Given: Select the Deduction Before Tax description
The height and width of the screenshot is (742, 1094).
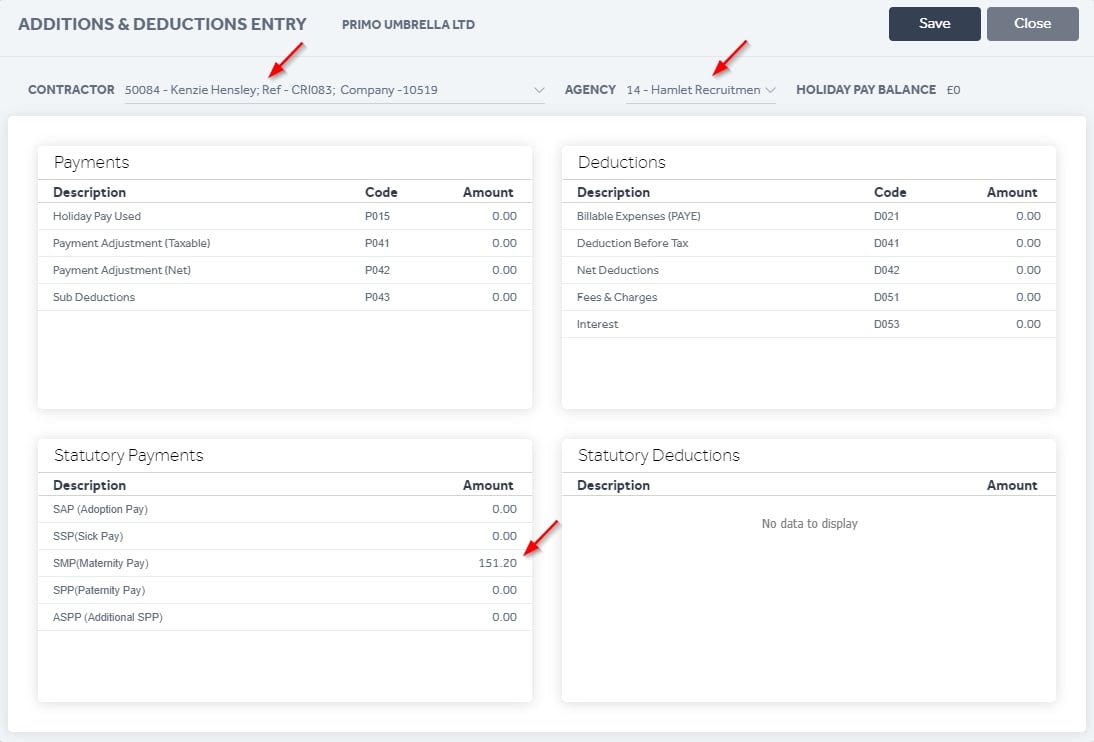Looking at the screenshot, I should pyautogui.click(x=632, y=244).
